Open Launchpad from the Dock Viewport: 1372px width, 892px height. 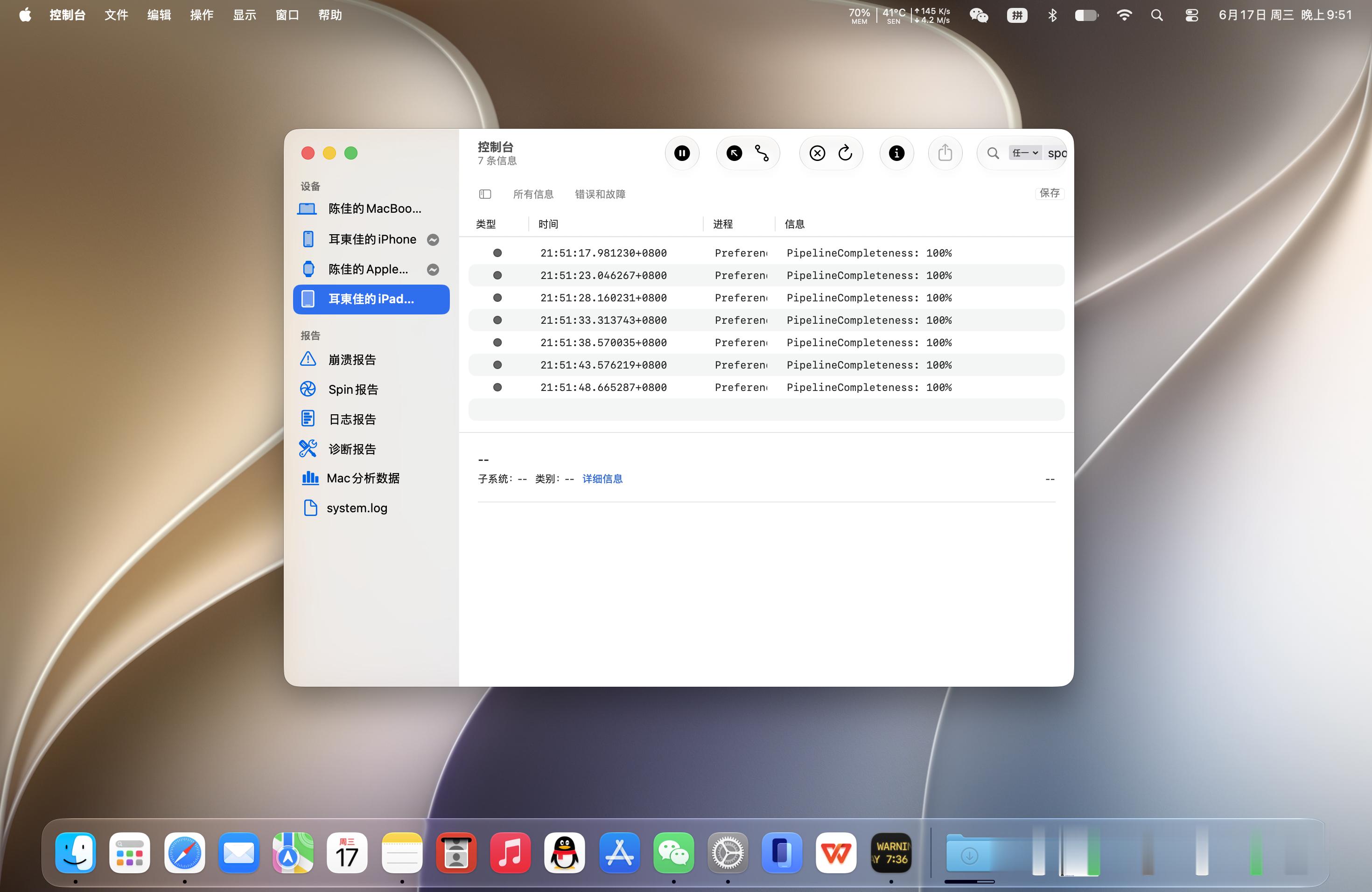tap(130, 852)
